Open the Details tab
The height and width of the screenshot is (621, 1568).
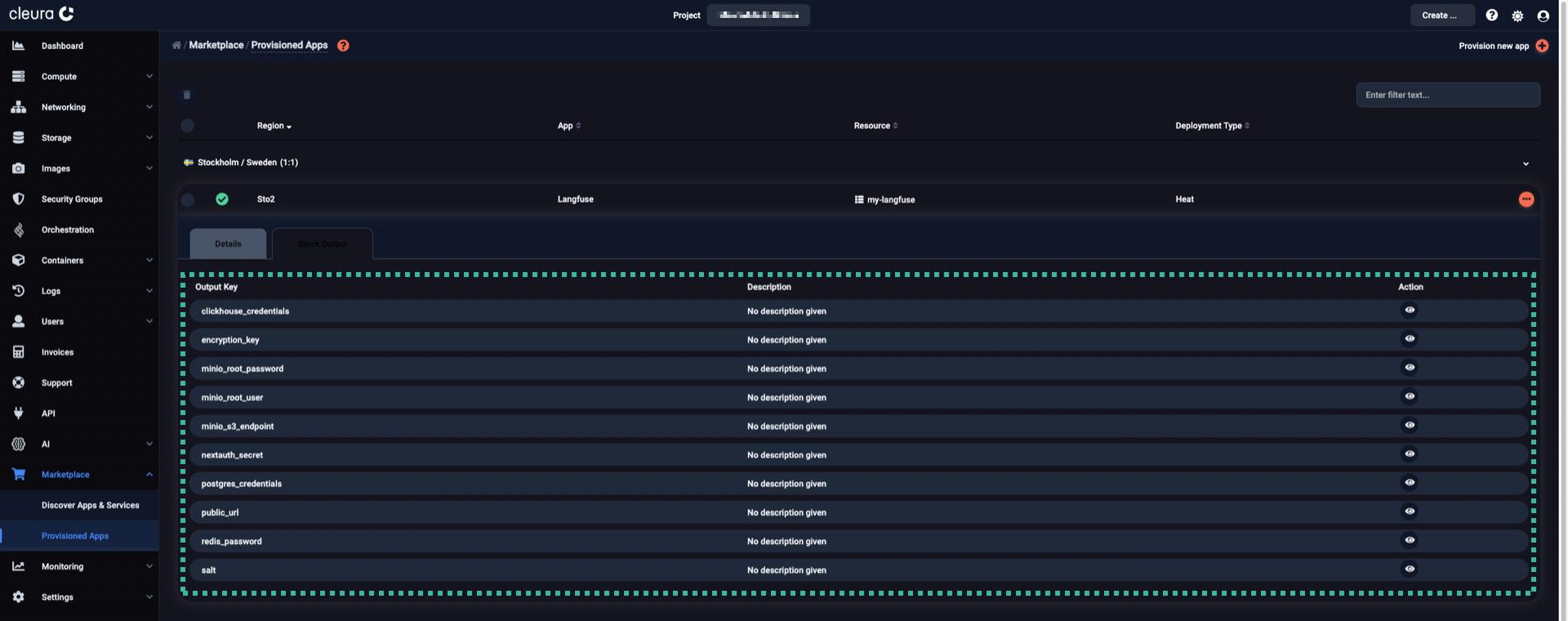click(x=228, y=244)
